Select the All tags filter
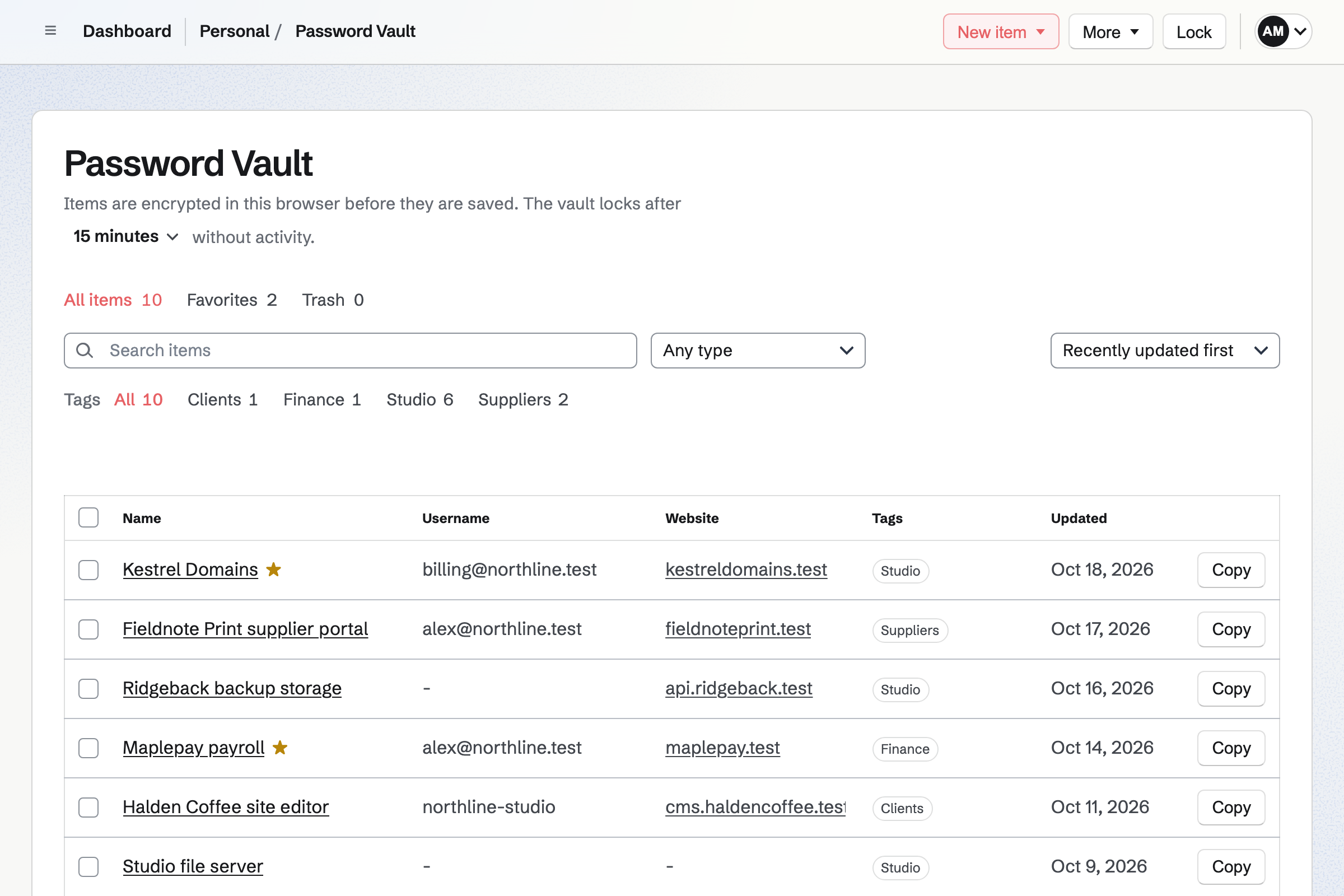The image size is (1344, 896). (x=138, y=399)
